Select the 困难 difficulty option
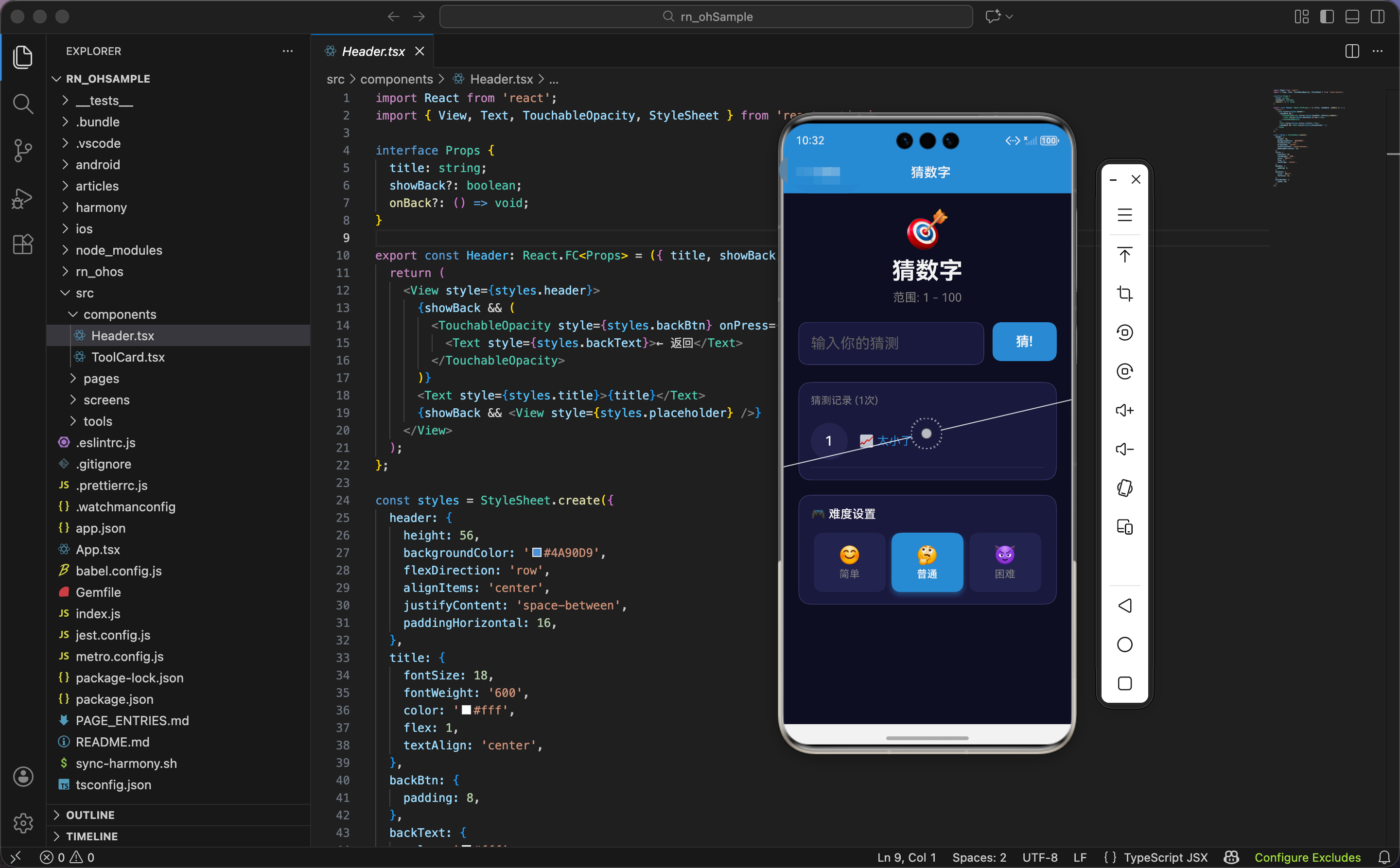This screenshot has width=1400, height=868. (x=1004, y=562)
